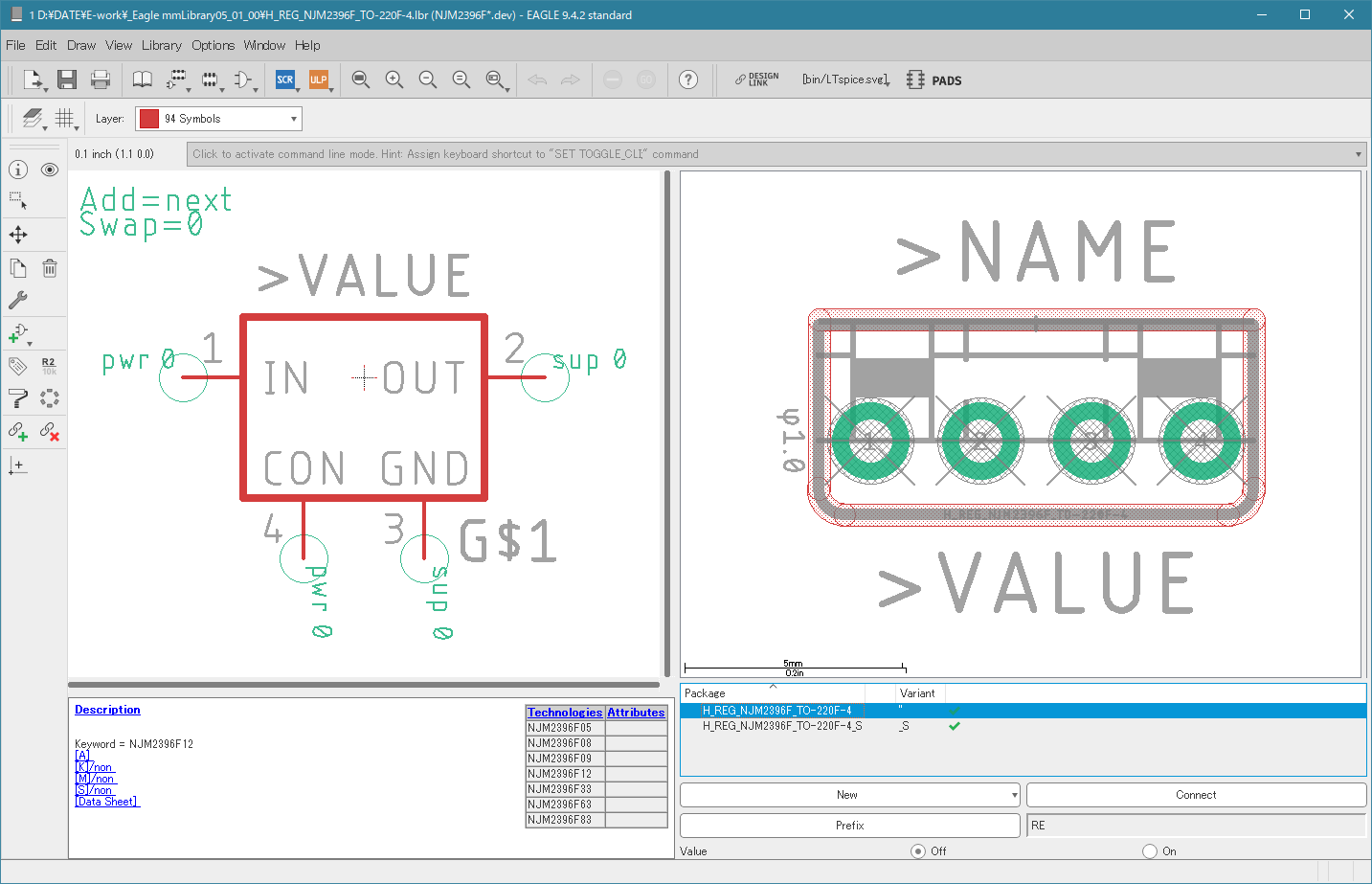Click the Prefix button

[849, 826]
